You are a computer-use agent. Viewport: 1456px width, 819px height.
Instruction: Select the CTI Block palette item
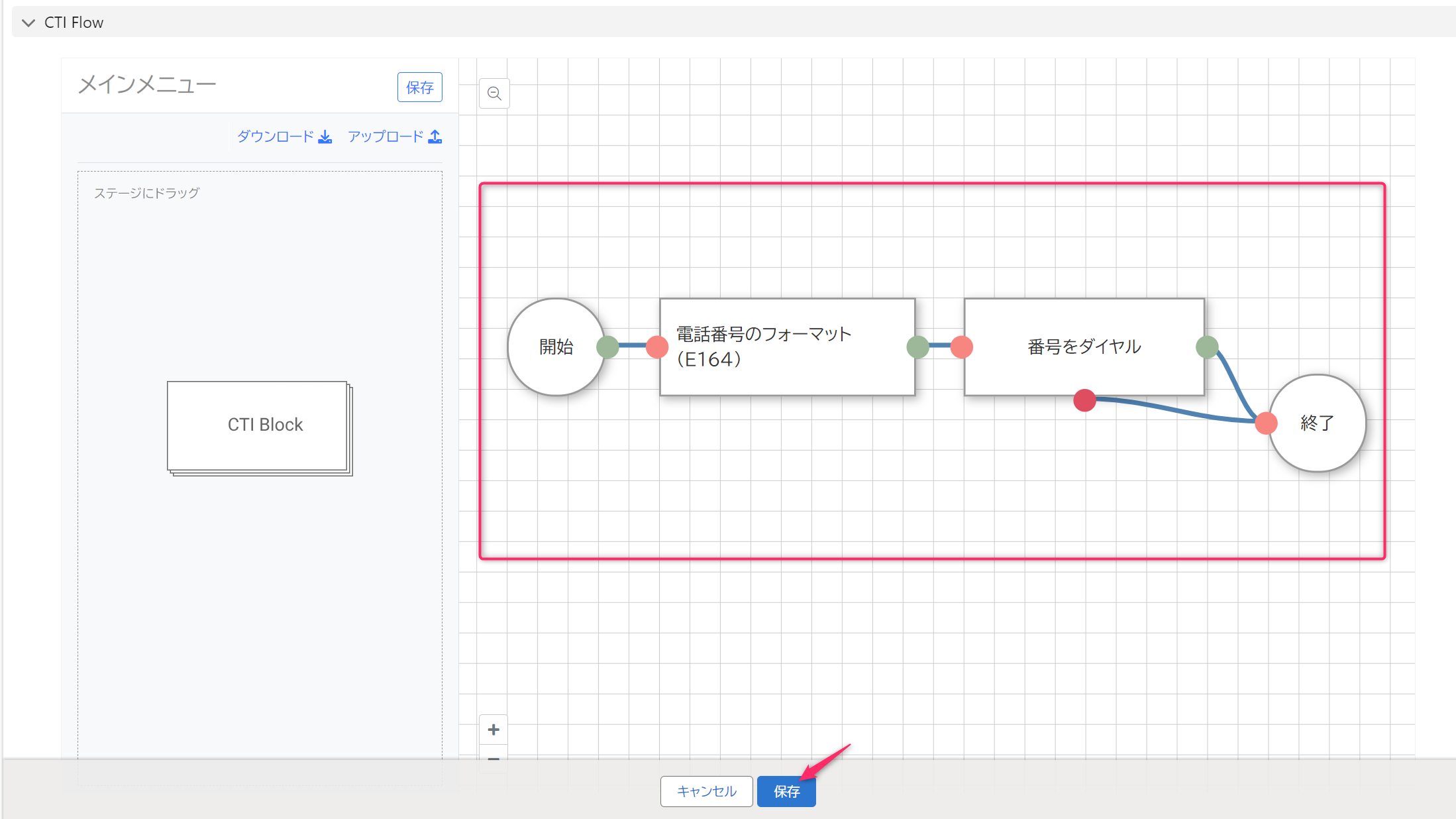[x=260, y=428]
